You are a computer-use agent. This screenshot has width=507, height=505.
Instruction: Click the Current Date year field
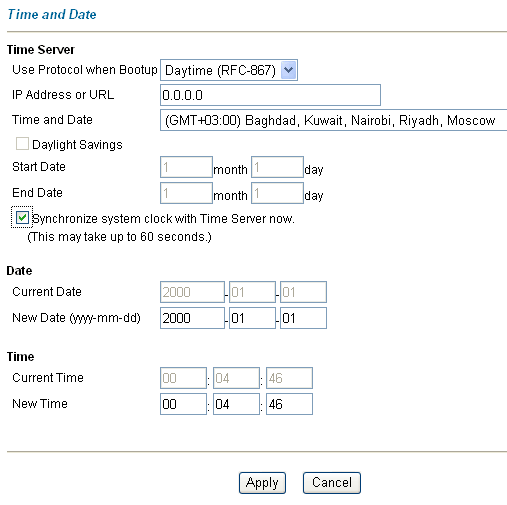click(x=192, y=292)
